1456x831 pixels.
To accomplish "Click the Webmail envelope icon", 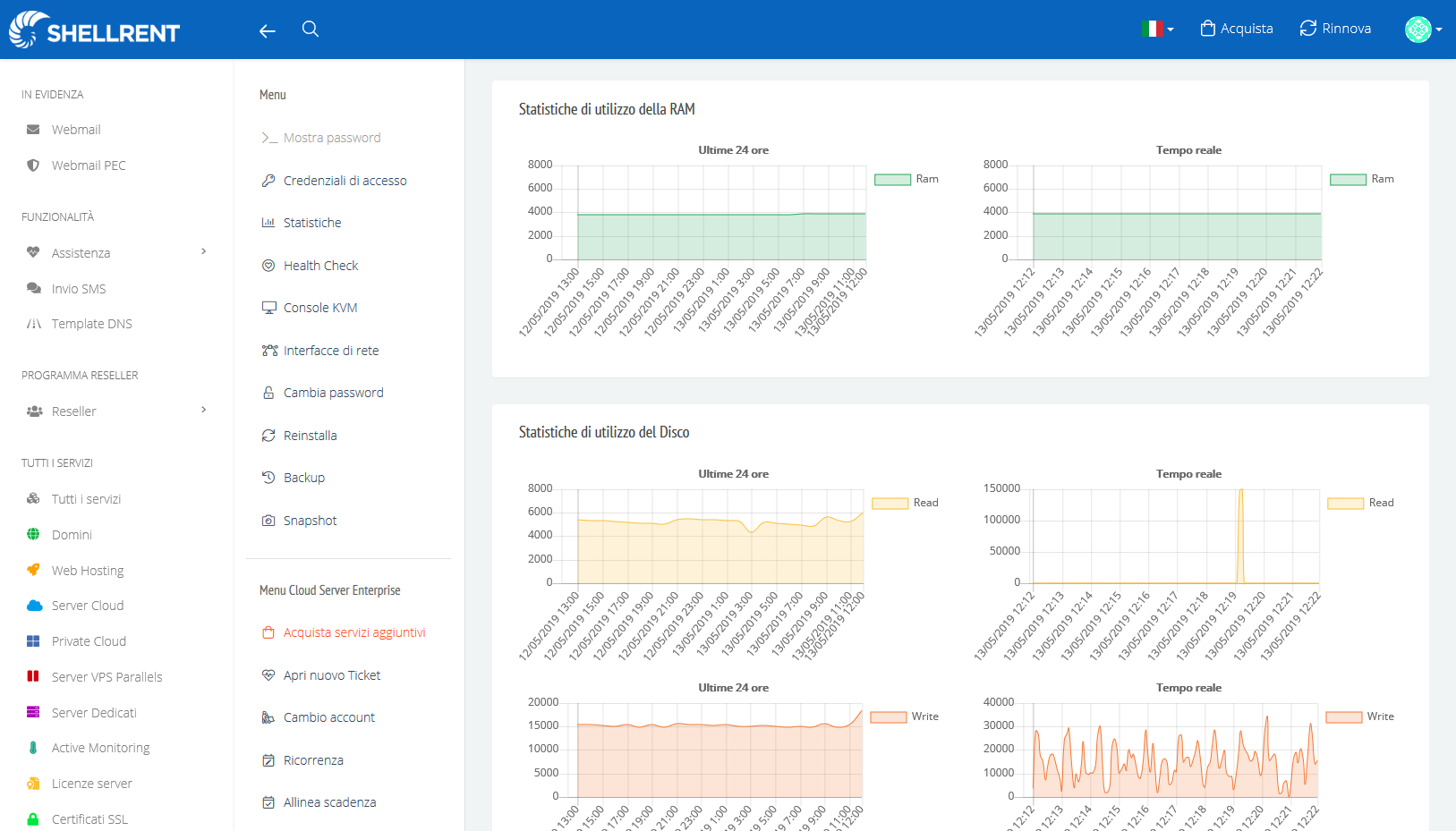I will [33, 130].
